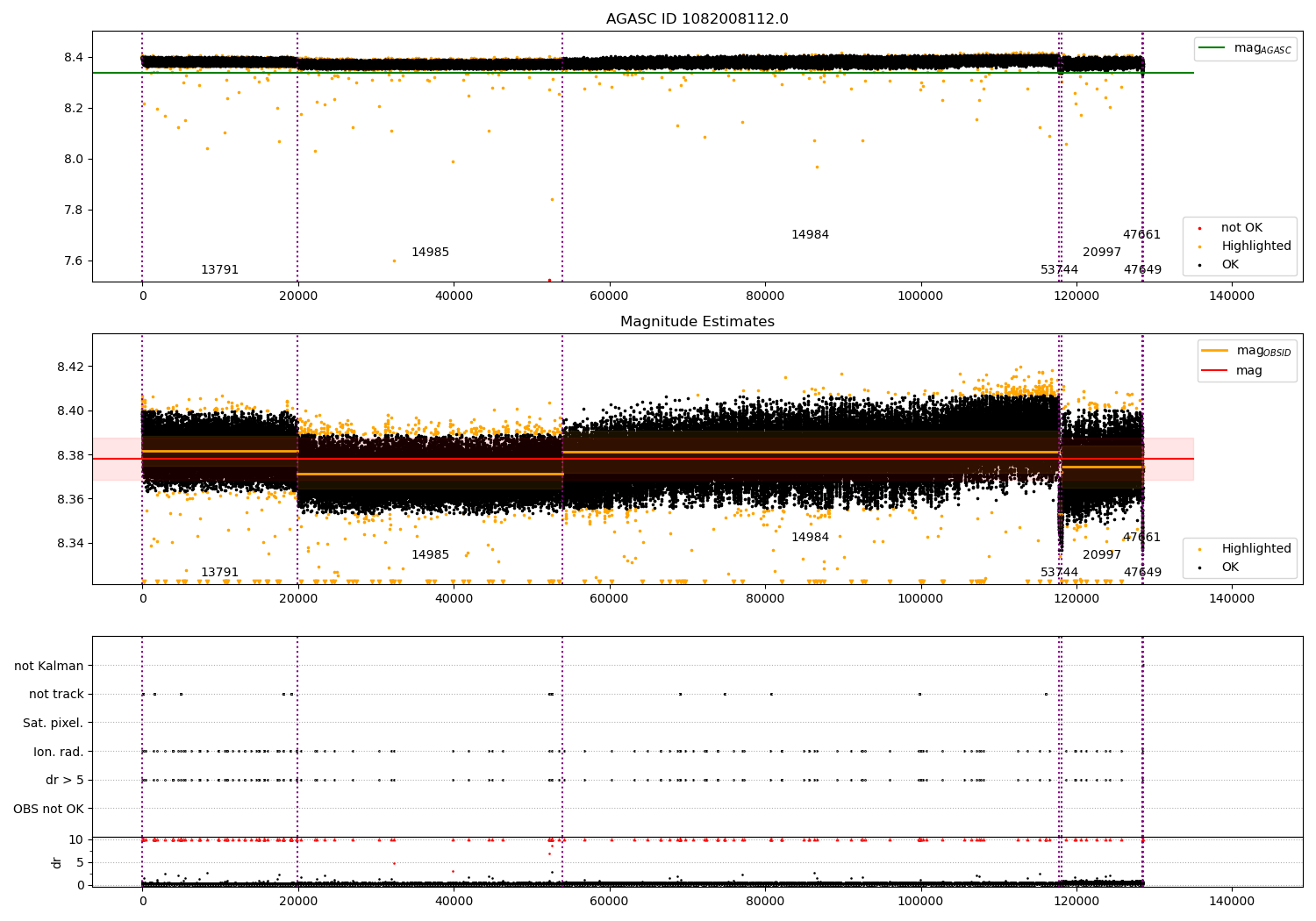Click the 'OBS not OK' row label
Viewport: 1316px width, 921px height.
(48, 809)
